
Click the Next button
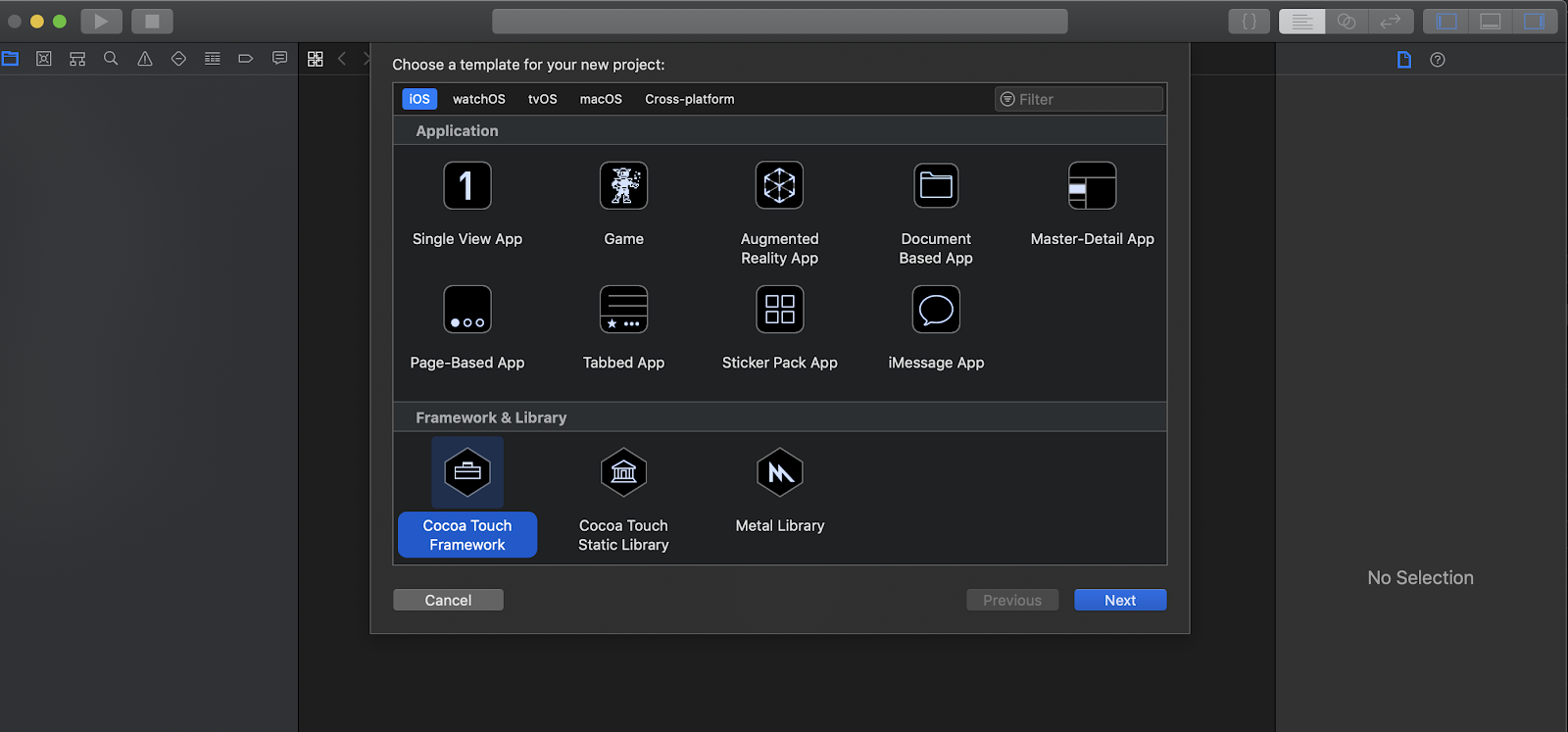[x=1120, y=600]
